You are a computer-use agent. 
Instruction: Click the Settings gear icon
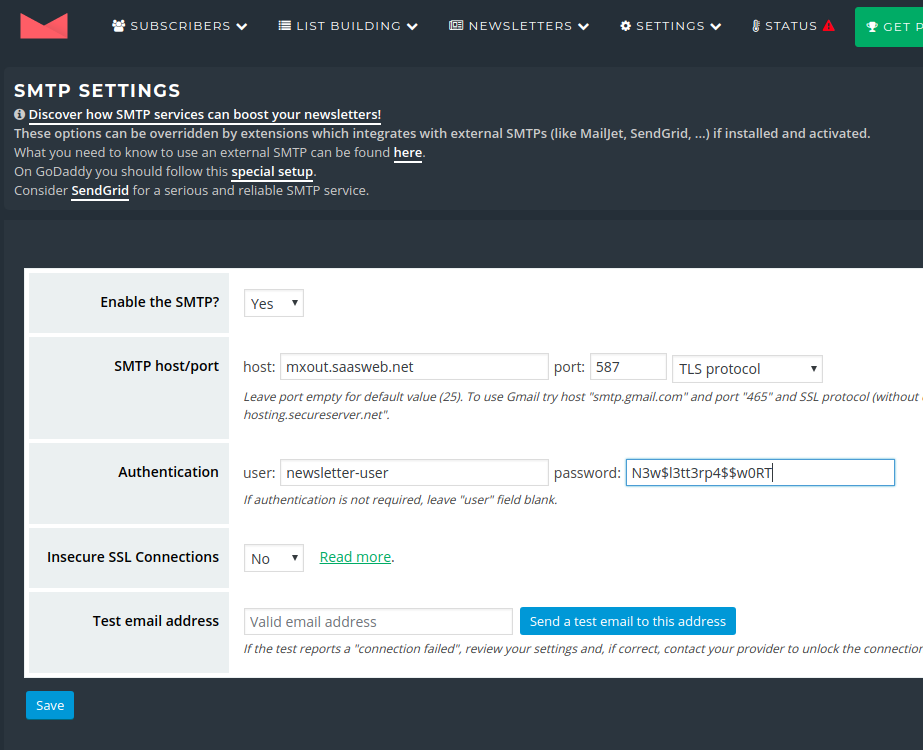[626, 26]
